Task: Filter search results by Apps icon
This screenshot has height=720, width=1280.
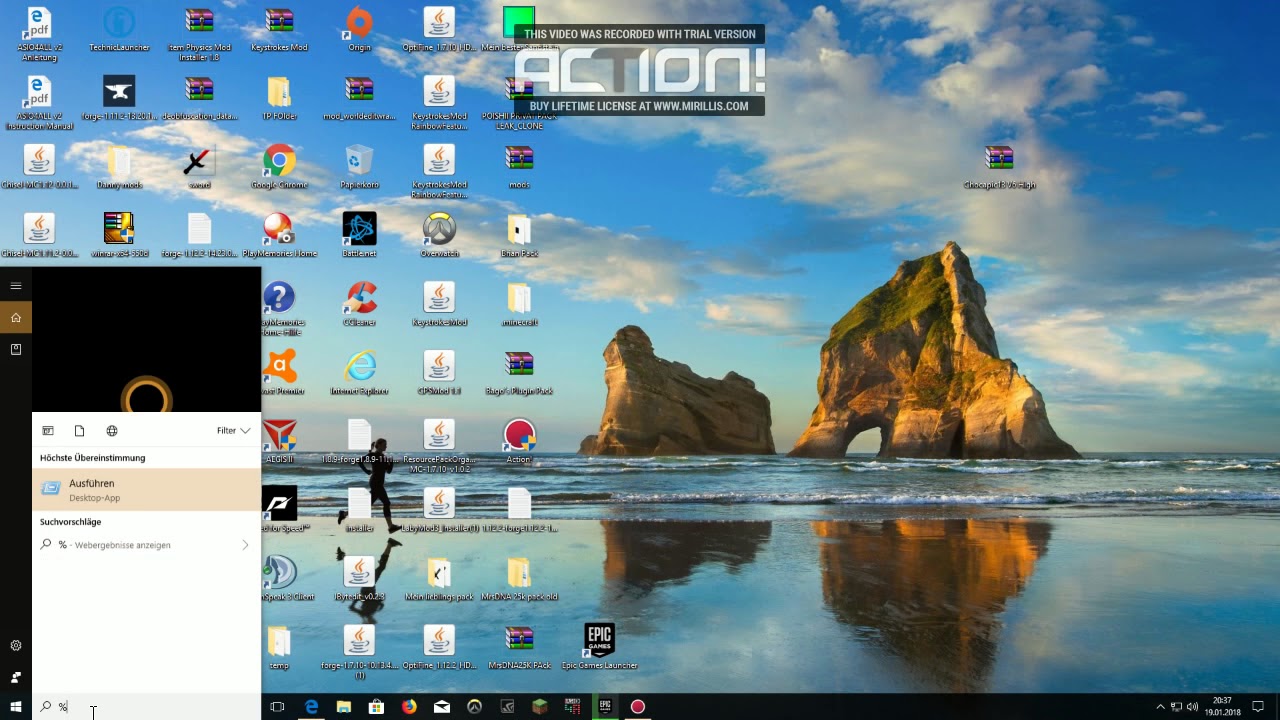Action: (47, 431)
